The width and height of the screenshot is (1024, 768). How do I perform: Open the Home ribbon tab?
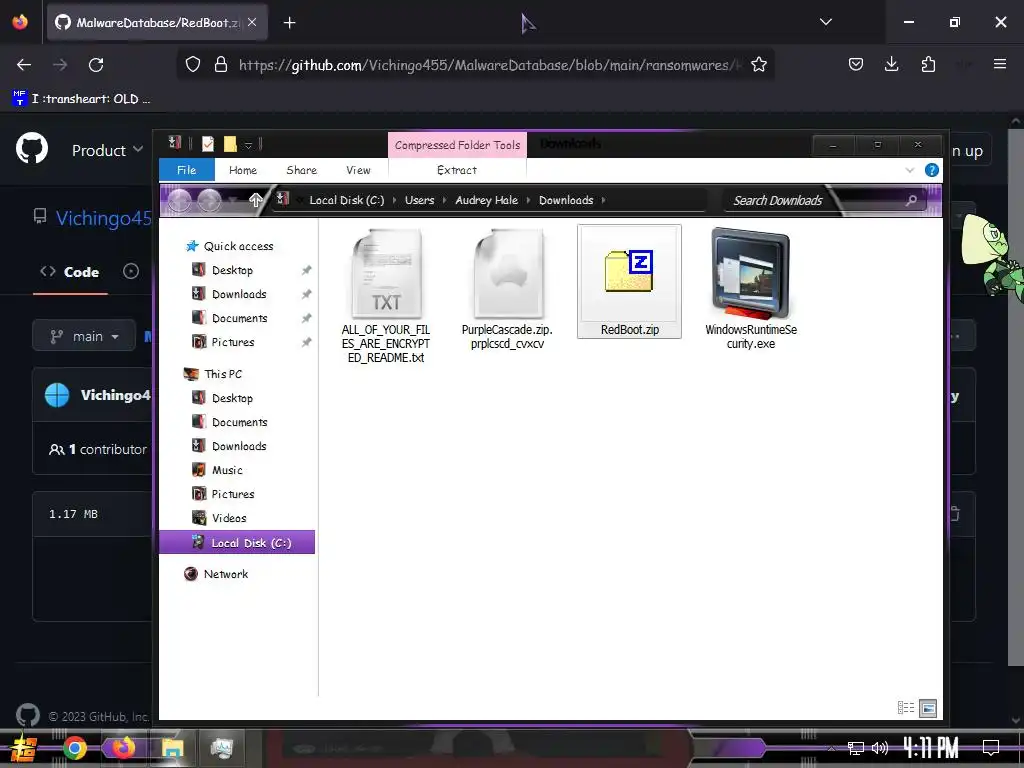tap(242, 170)
